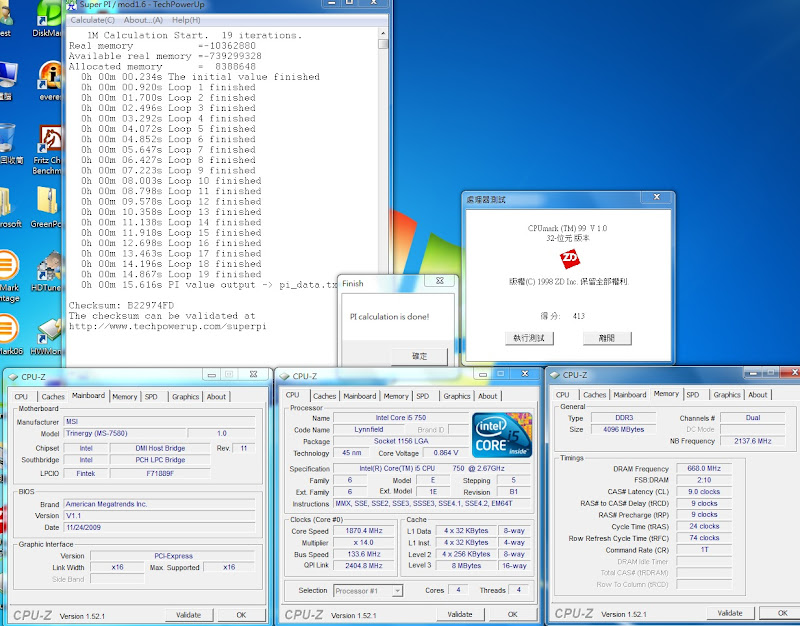
Task: Open Graphics tab in the processor CPU-Z window
Action: (x=457, y=396)
